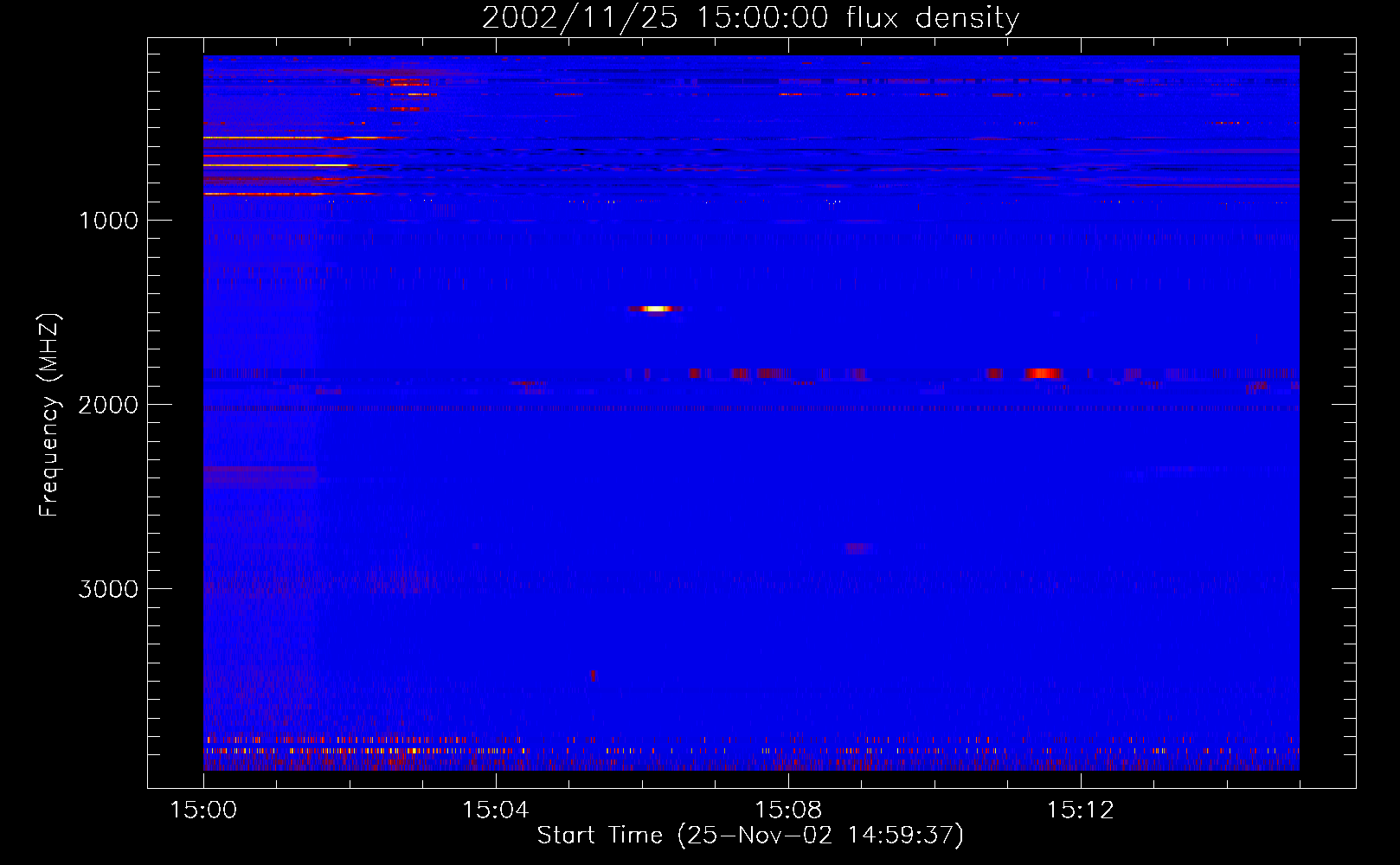Click the 1000 frequency tick label
The width and height of the screenshot is (1400, 865).
(x=108, y=221)
